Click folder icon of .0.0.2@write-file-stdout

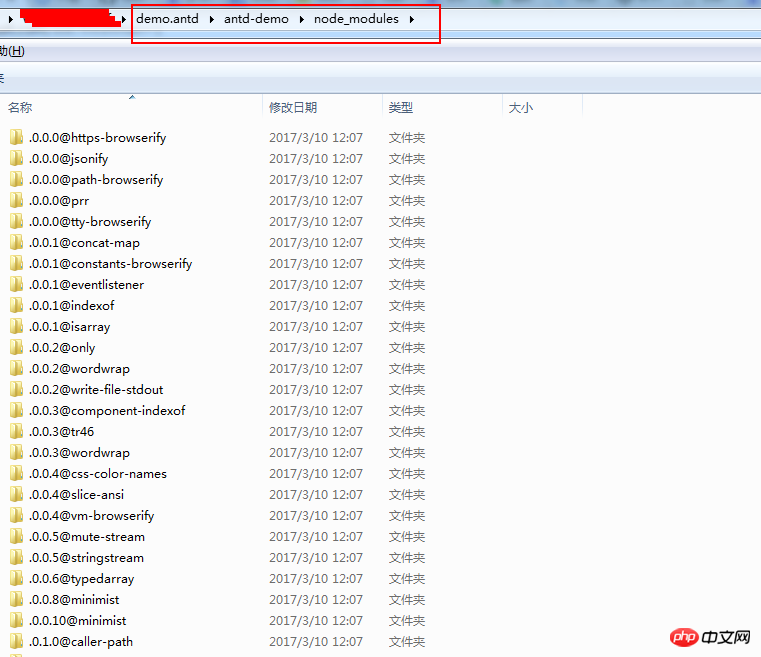click(x=16, y=389)
